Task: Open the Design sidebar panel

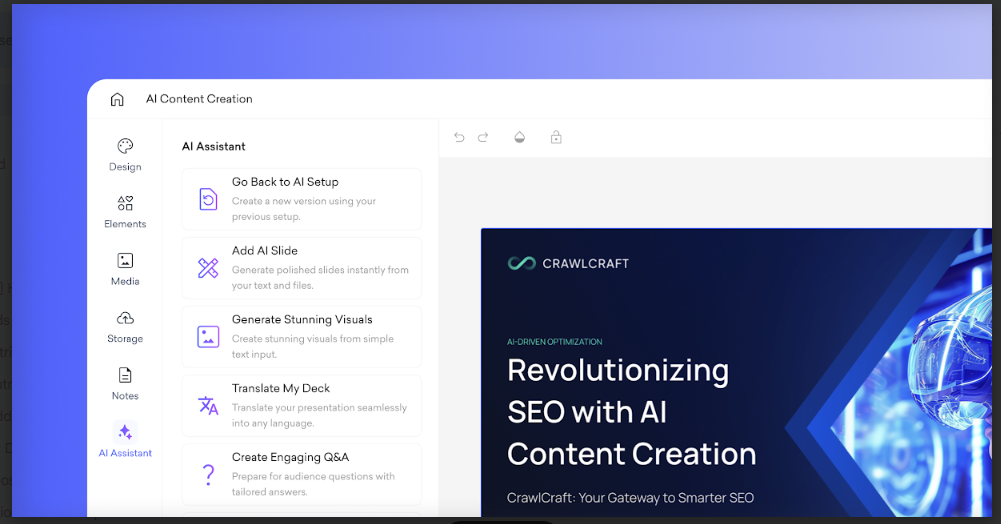Action: pyautogui.click(x=125, y=155)
